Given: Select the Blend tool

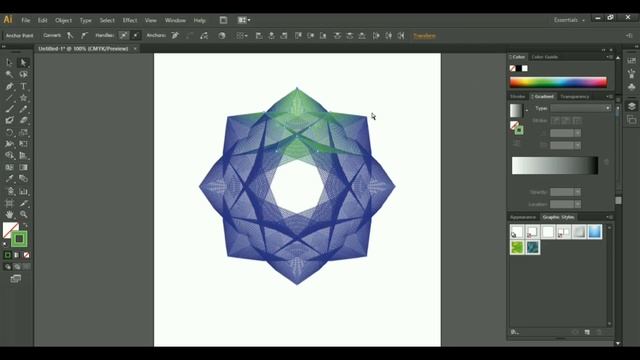Looking at the screenshot, I should coord(23,179).
